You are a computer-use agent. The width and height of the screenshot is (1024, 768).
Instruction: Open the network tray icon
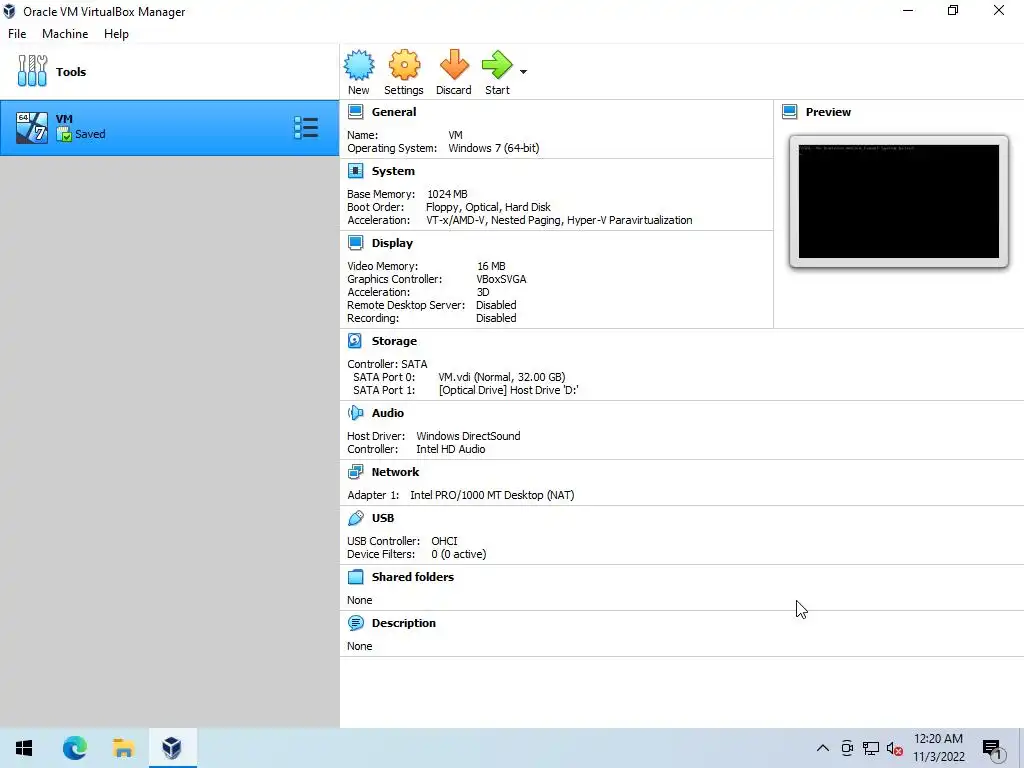871,748
